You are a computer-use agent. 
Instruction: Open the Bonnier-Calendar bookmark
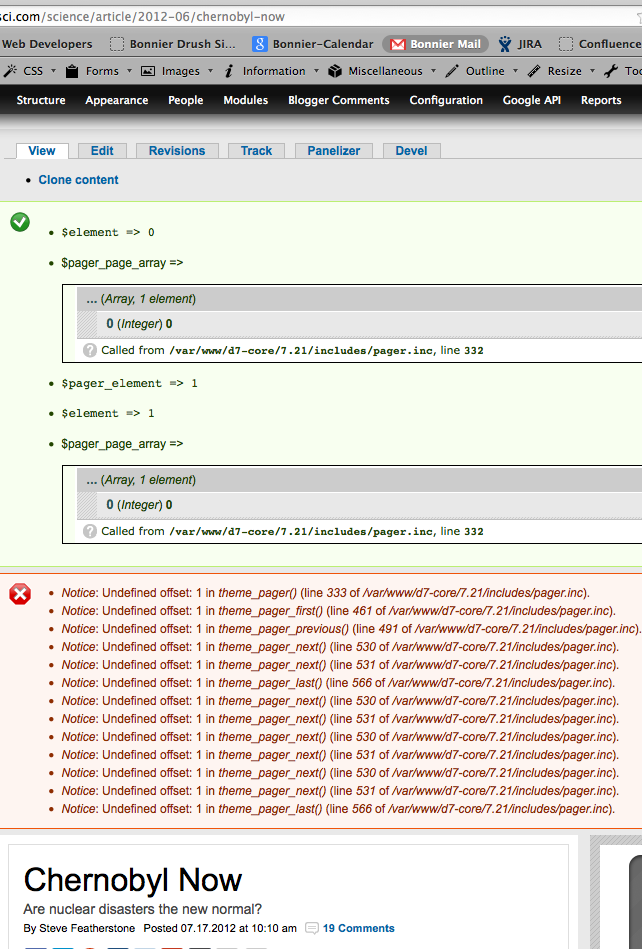tap(313, 44)
